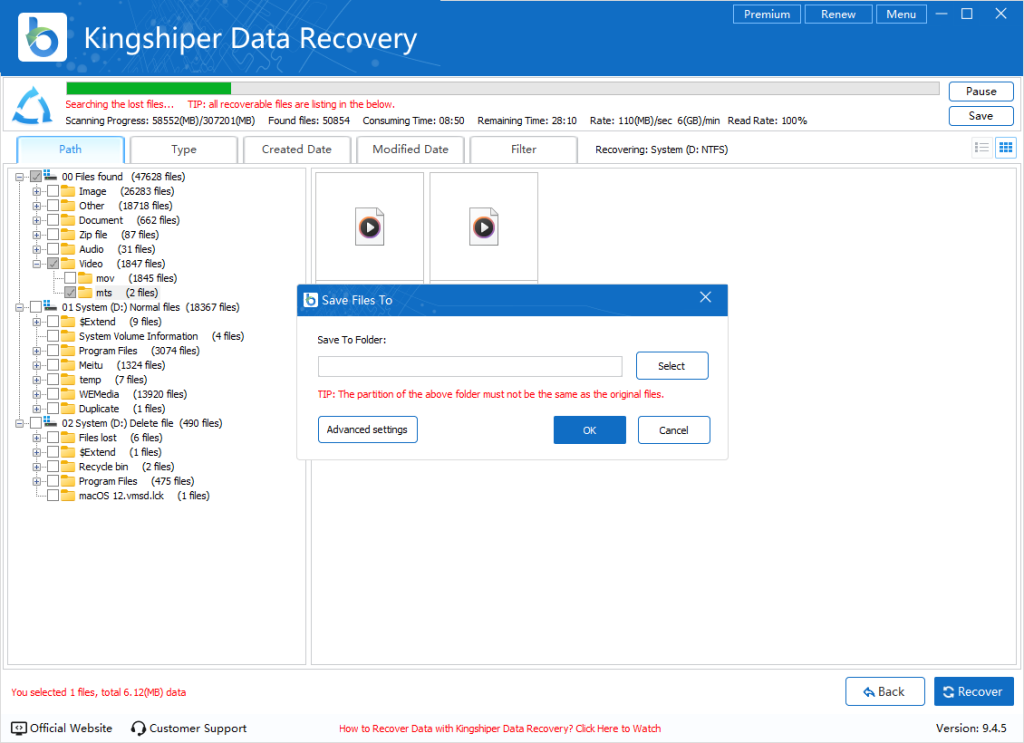Screen dimensions: 1024x743
Task: Pause the scan
Action: (981, 91)
